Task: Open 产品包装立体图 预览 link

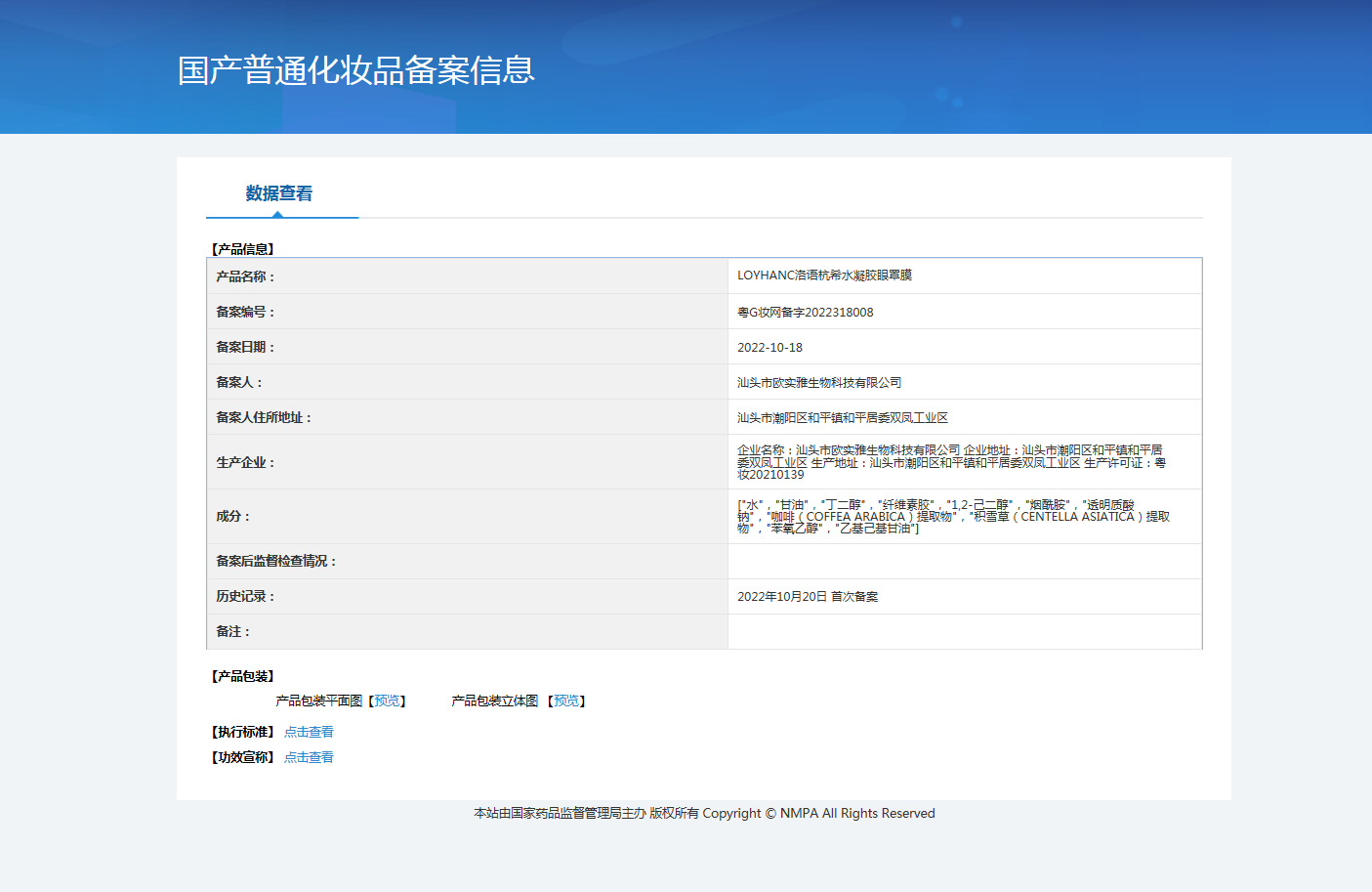Action: coord(566,701)
